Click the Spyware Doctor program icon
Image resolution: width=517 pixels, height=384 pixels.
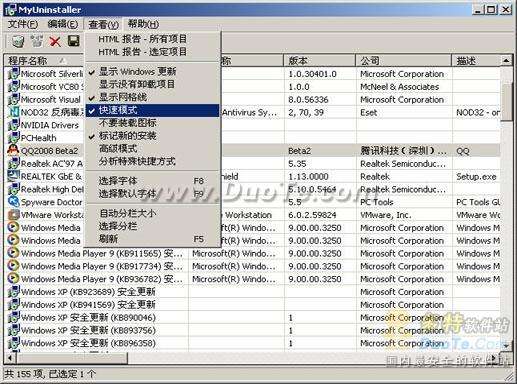(x=13, y=202)
